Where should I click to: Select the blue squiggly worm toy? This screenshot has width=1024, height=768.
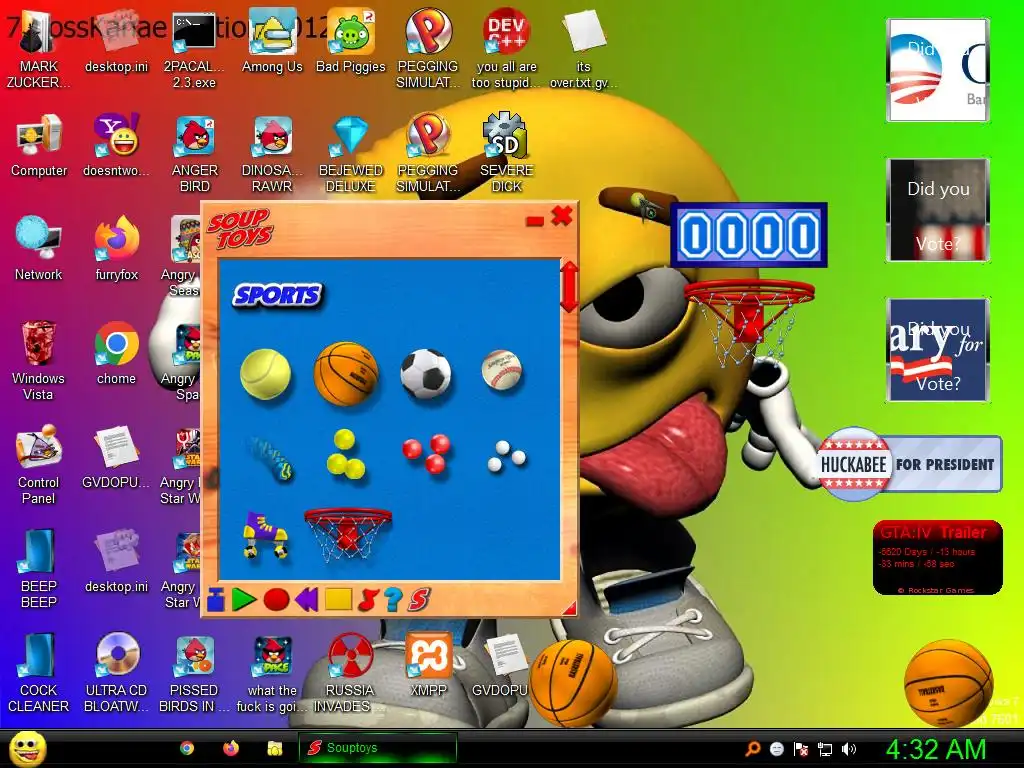click(271, 458)
